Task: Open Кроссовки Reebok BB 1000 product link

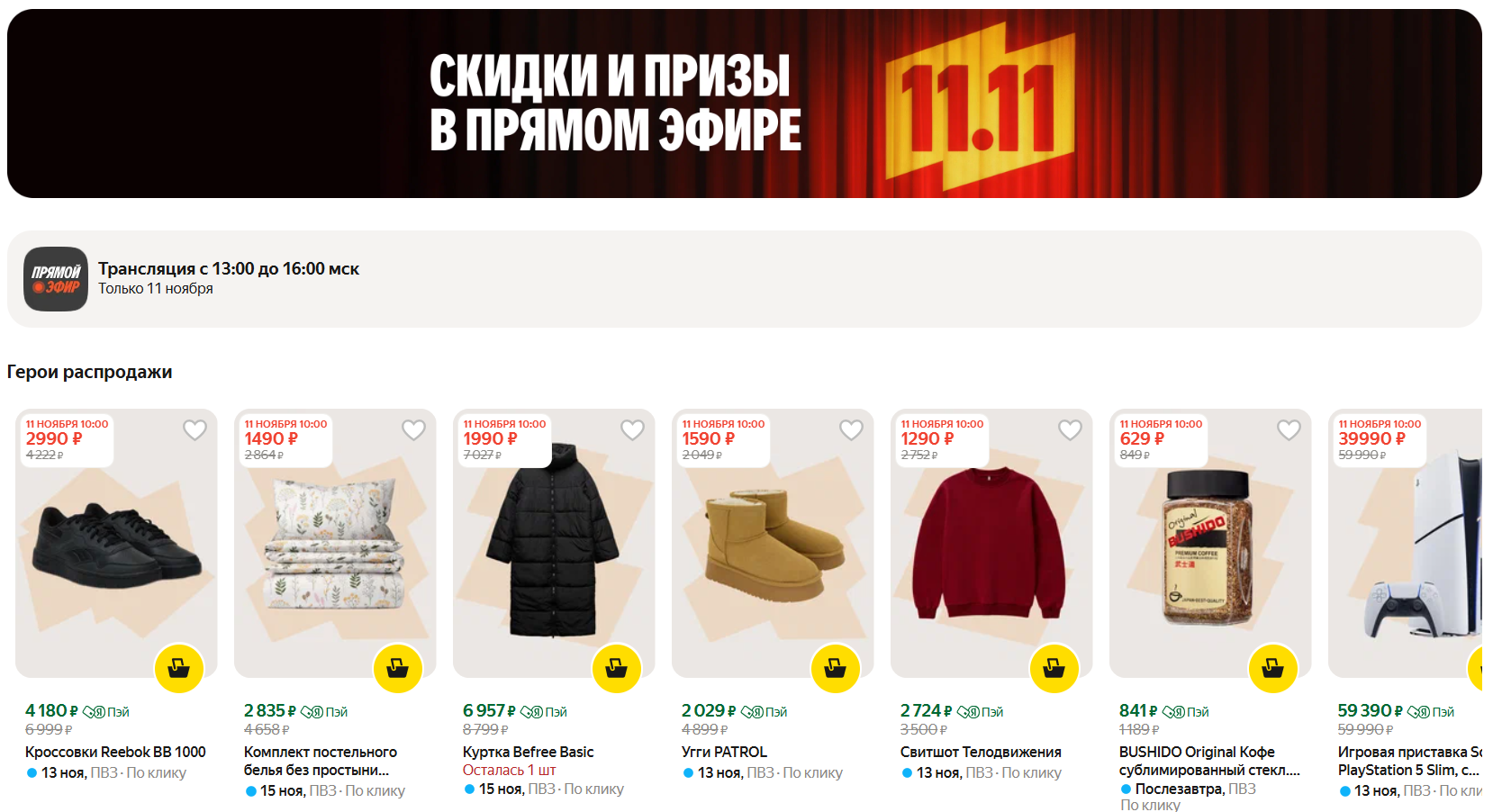Action: coord(115,752)
